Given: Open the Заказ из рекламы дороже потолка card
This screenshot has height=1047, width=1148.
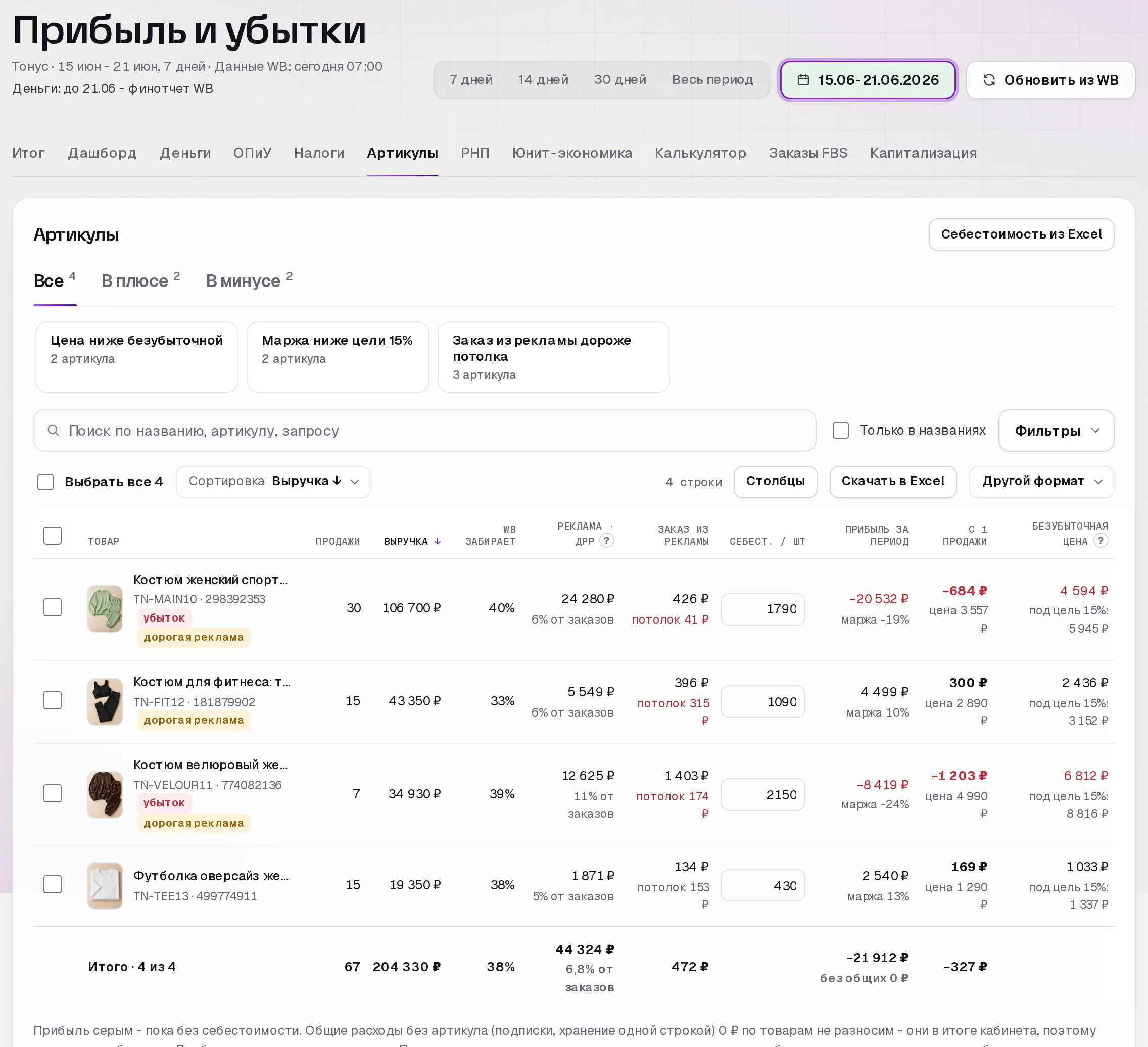Looking at the screenshot, I should click(553, 357).
